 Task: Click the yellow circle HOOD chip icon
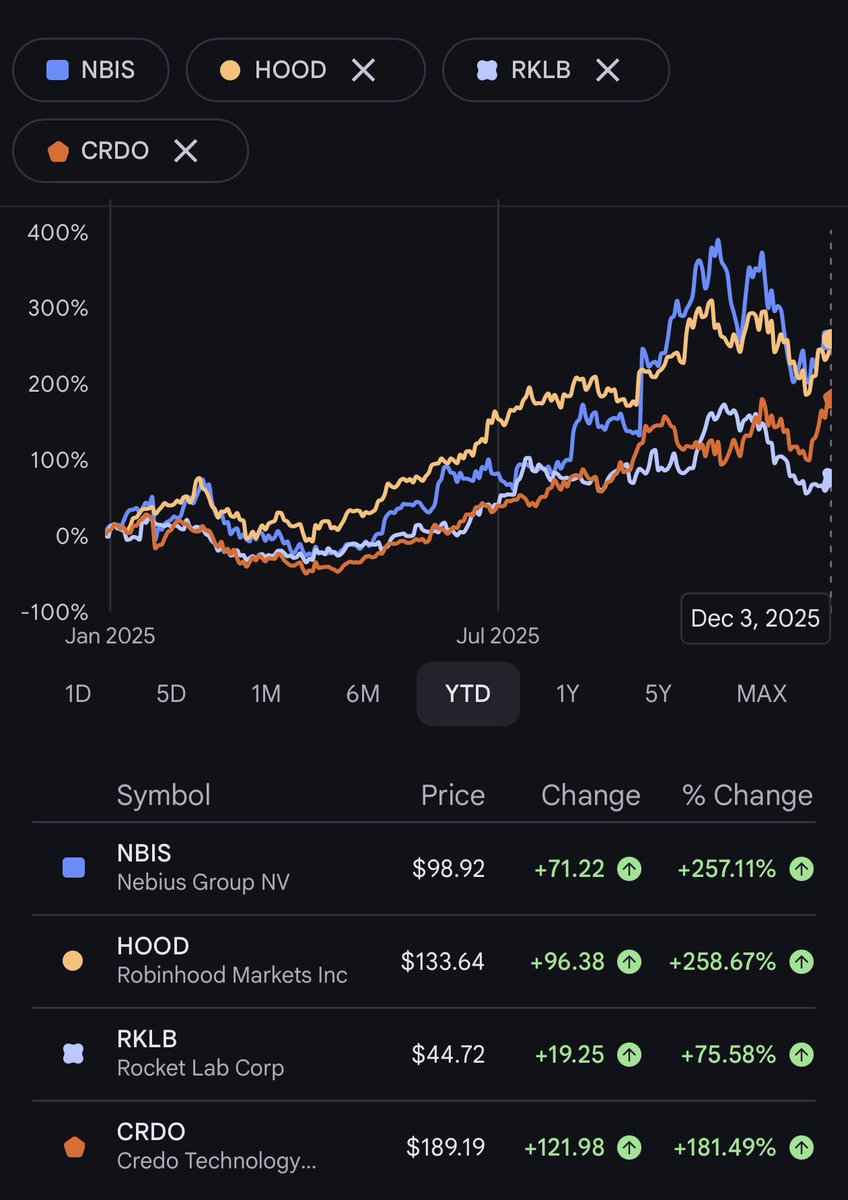pos(230,70)
